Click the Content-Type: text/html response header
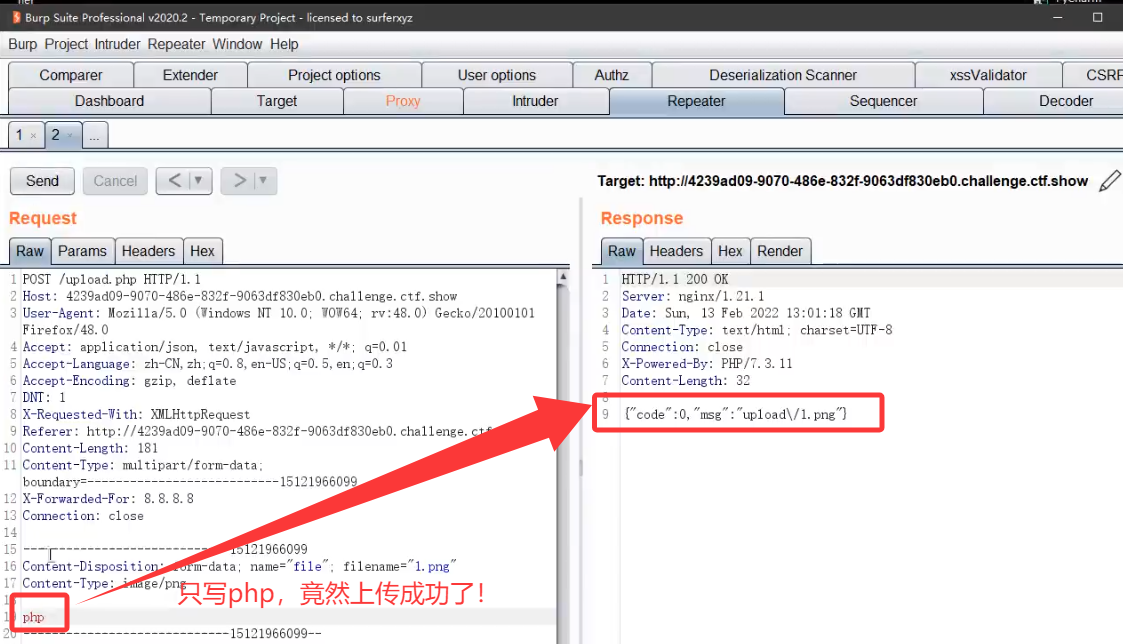The width and height of the screenshot is (1123, 644). (x=757, y=330)
